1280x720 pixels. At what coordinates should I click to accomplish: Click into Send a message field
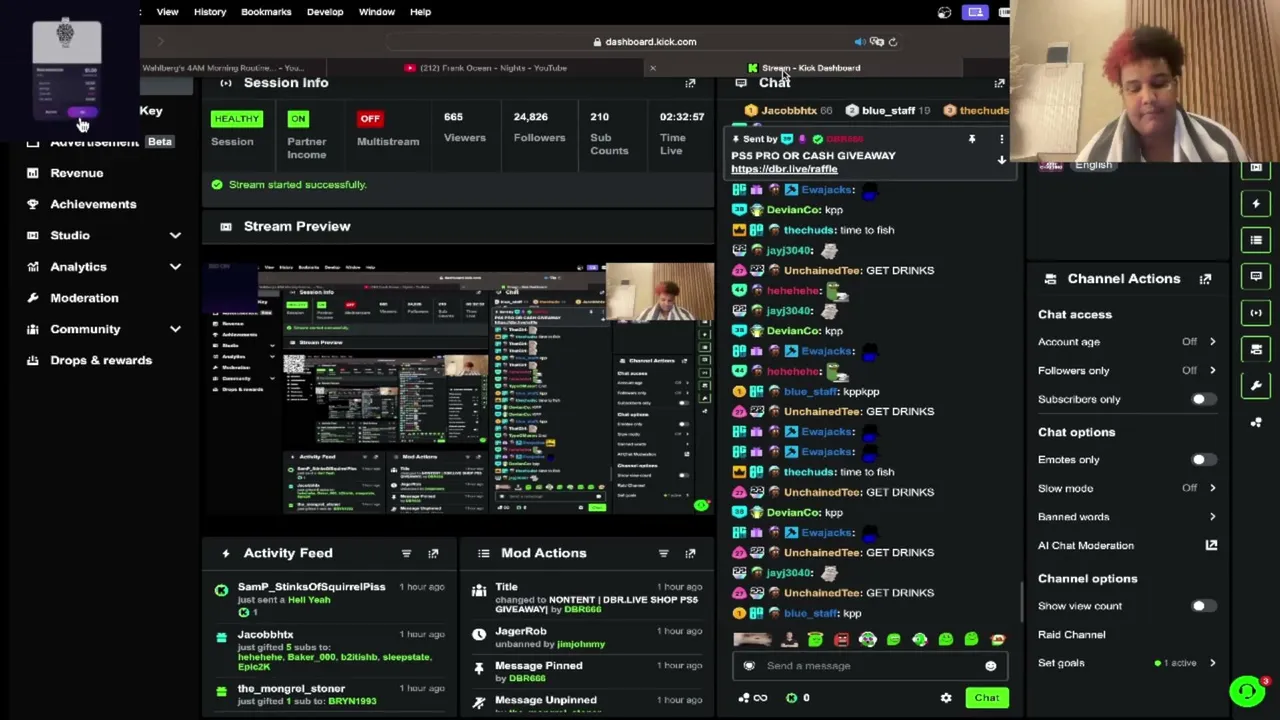point(868,666)
